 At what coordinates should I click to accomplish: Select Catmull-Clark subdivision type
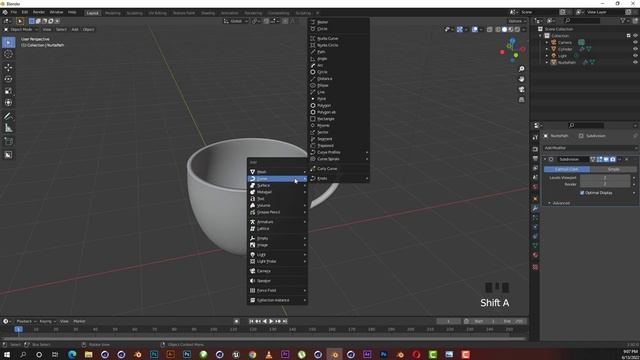567,169
